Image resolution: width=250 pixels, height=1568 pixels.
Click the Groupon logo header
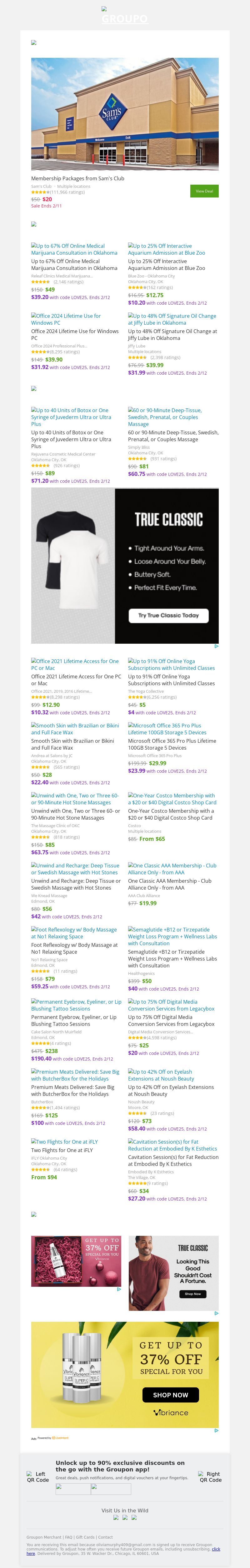click(x=125, y=18)
